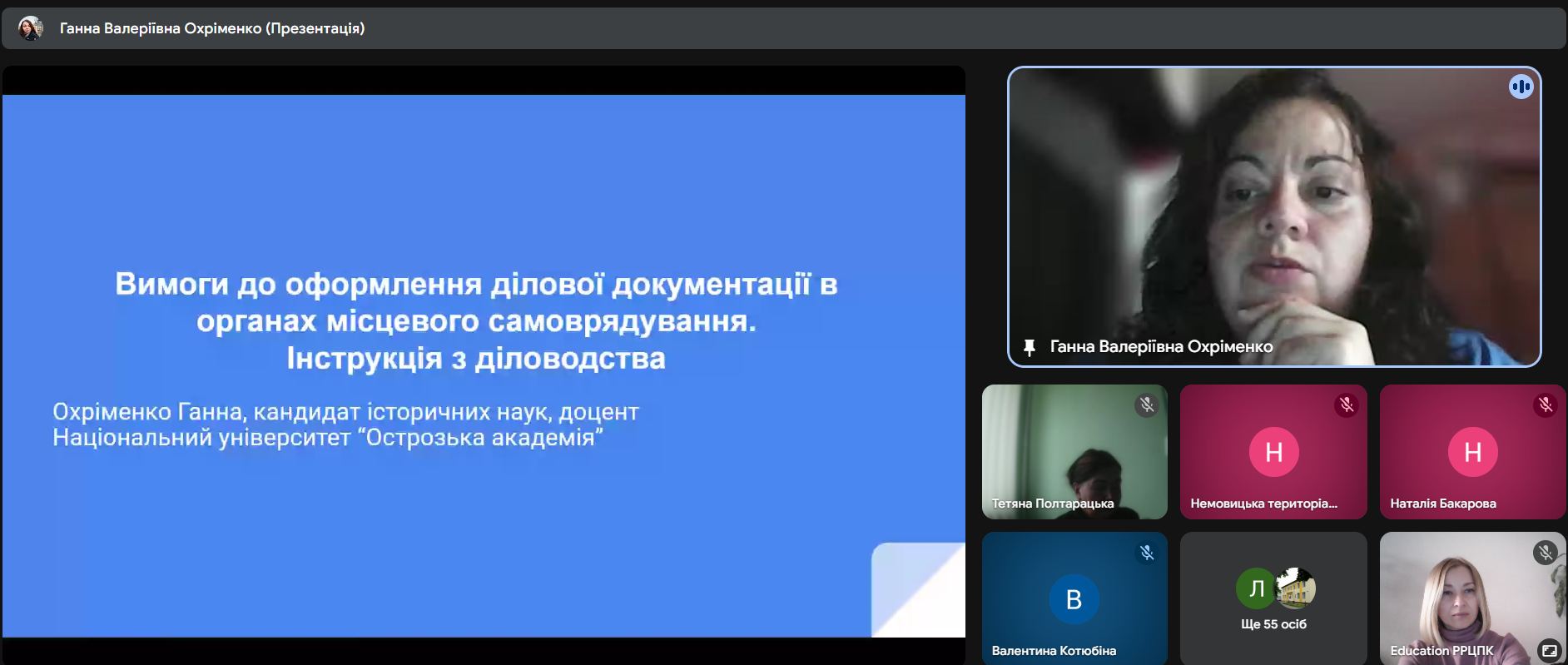Image resolution: width=1568 pixels, height=665 pixels.
Task: Click muted mic icon on Тетяна Полтарацька tile
Action: (x=1146, y=405)
